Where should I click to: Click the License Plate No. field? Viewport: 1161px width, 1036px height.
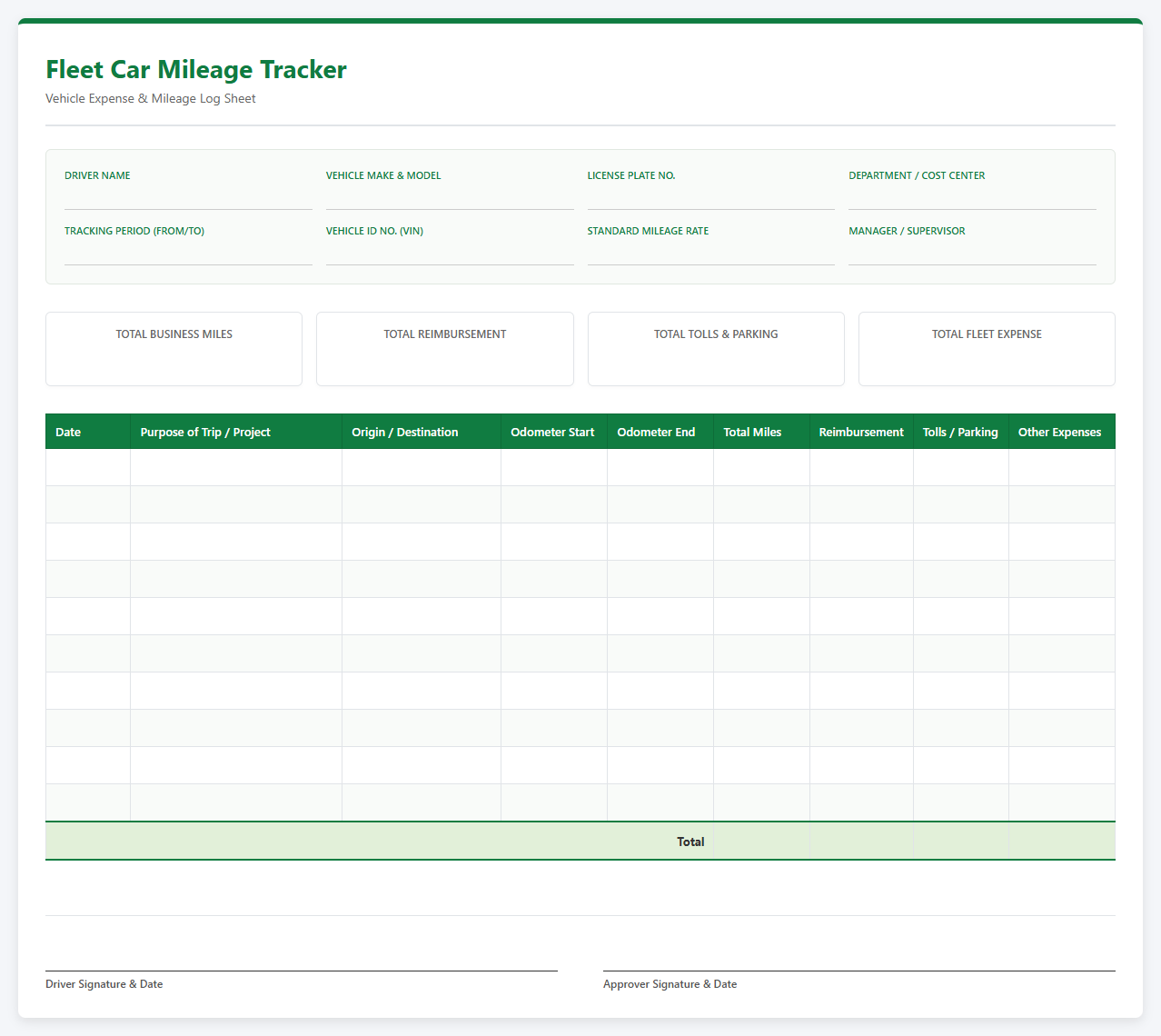(710, 197)
